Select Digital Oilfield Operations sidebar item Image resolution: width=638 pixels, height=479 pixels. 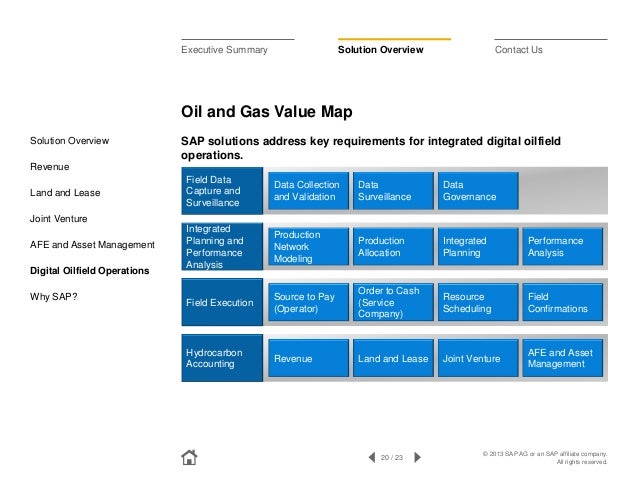(x=90, y=271)
